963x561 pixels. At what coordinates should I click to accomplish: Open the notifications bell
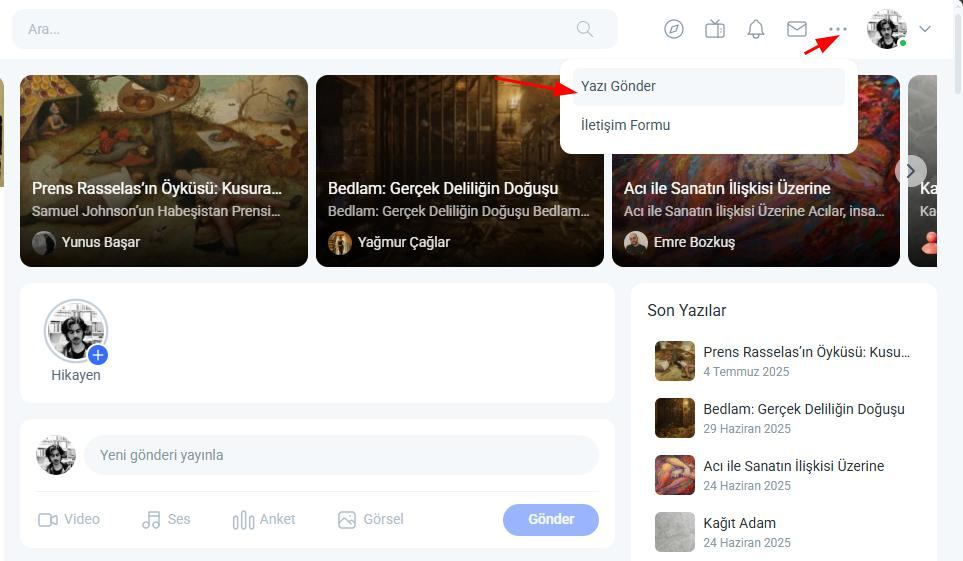[x=756, y=29]
